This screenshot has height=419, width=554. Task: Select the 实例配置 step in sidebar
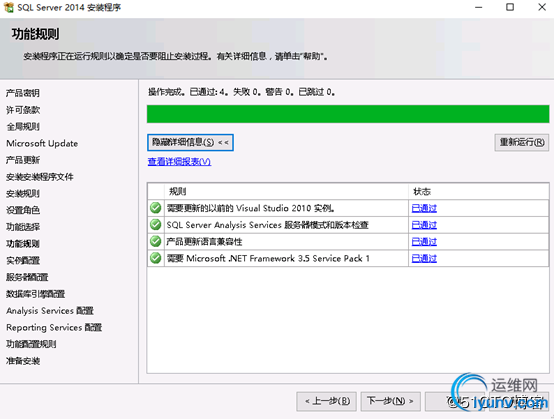point(23,260)
